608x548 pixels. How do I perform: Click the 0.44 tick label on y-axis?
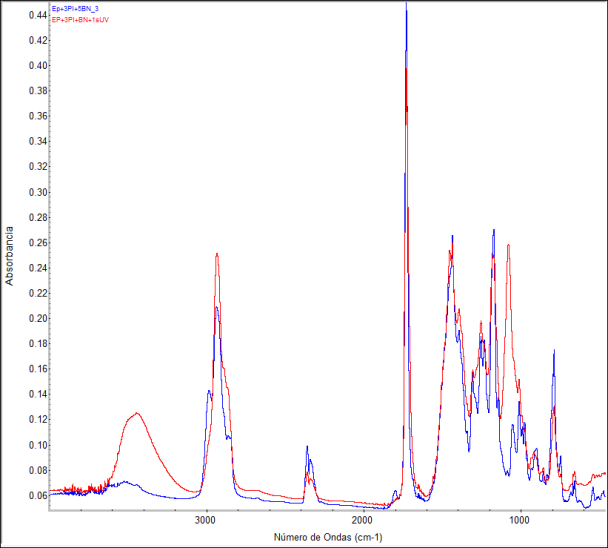(x=36, y=16)
